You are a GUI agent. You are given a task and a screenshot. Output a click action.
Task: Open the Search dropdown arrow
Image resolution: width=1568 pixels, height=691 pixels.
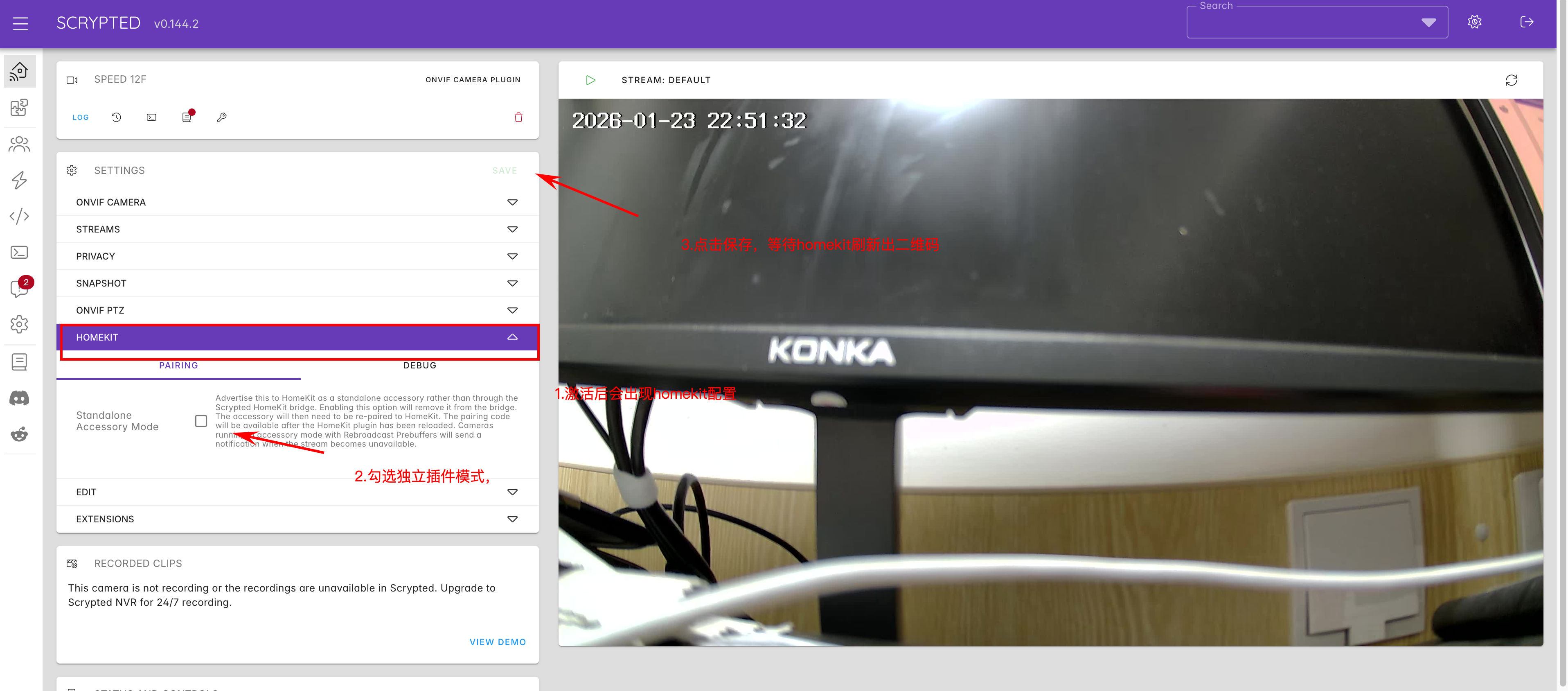(x=1428, y=23)
